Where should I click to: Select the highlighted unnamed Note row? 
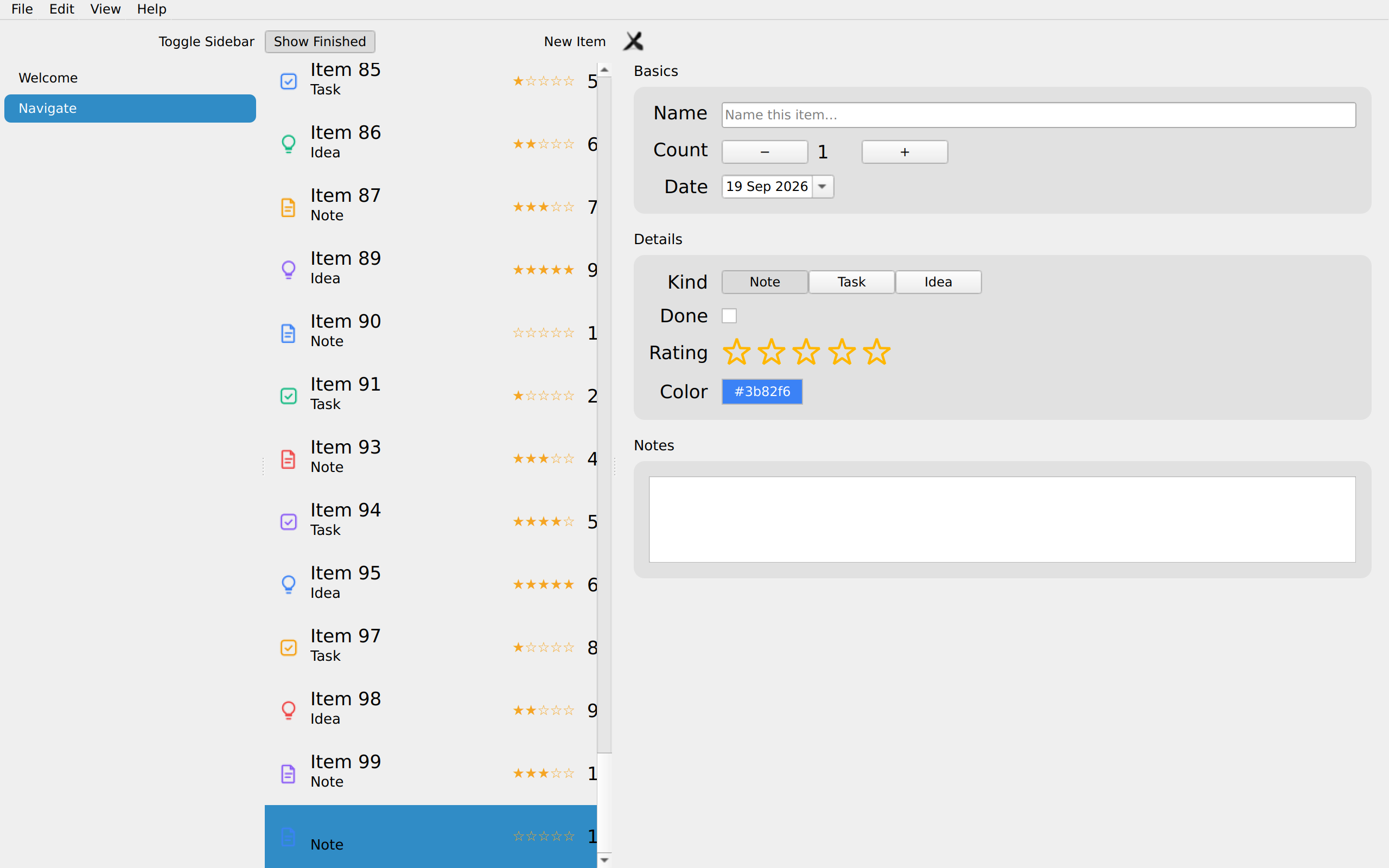point(431,837)
